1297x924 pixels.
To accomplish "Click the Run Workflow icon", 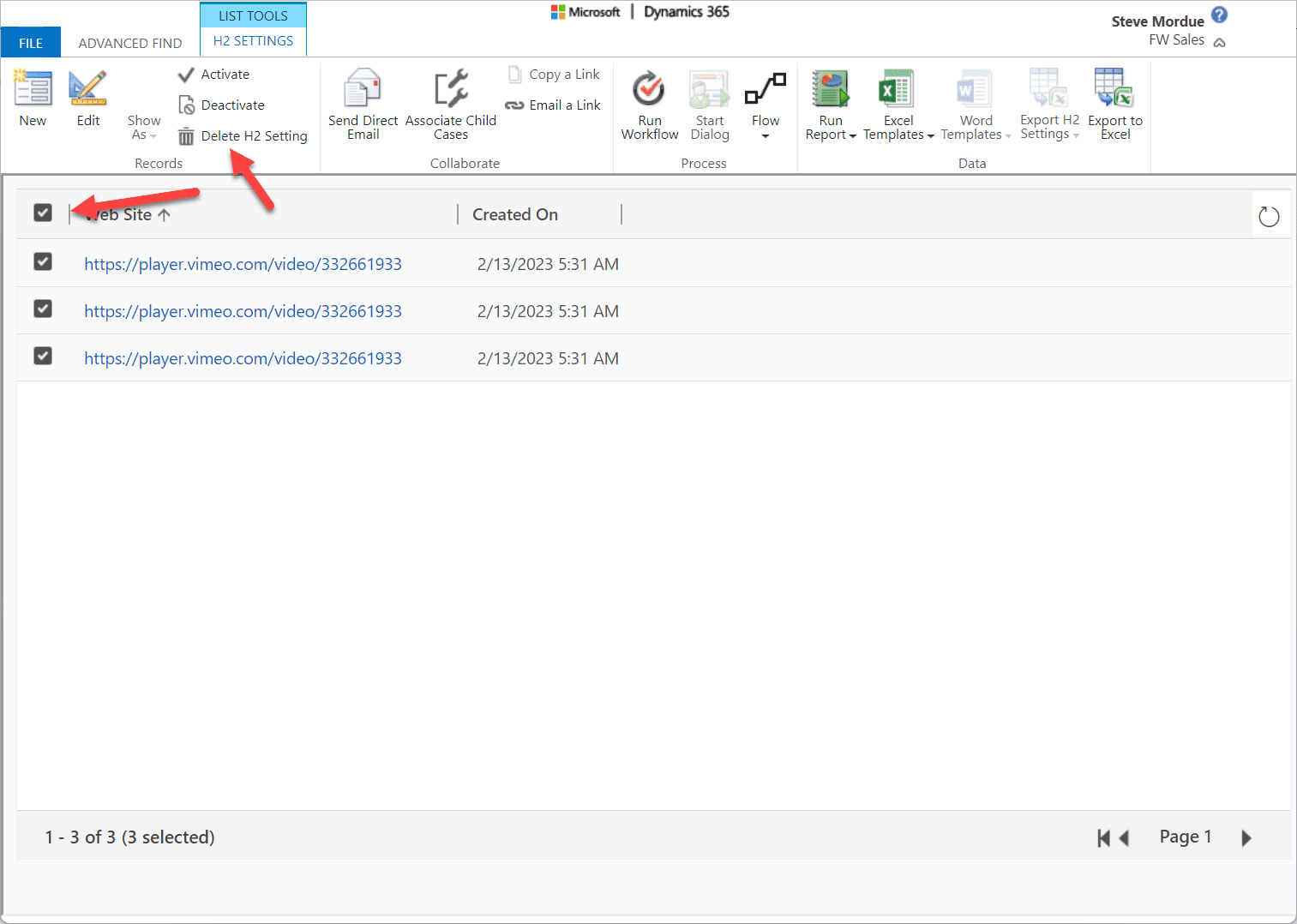I will coord(649,89).
